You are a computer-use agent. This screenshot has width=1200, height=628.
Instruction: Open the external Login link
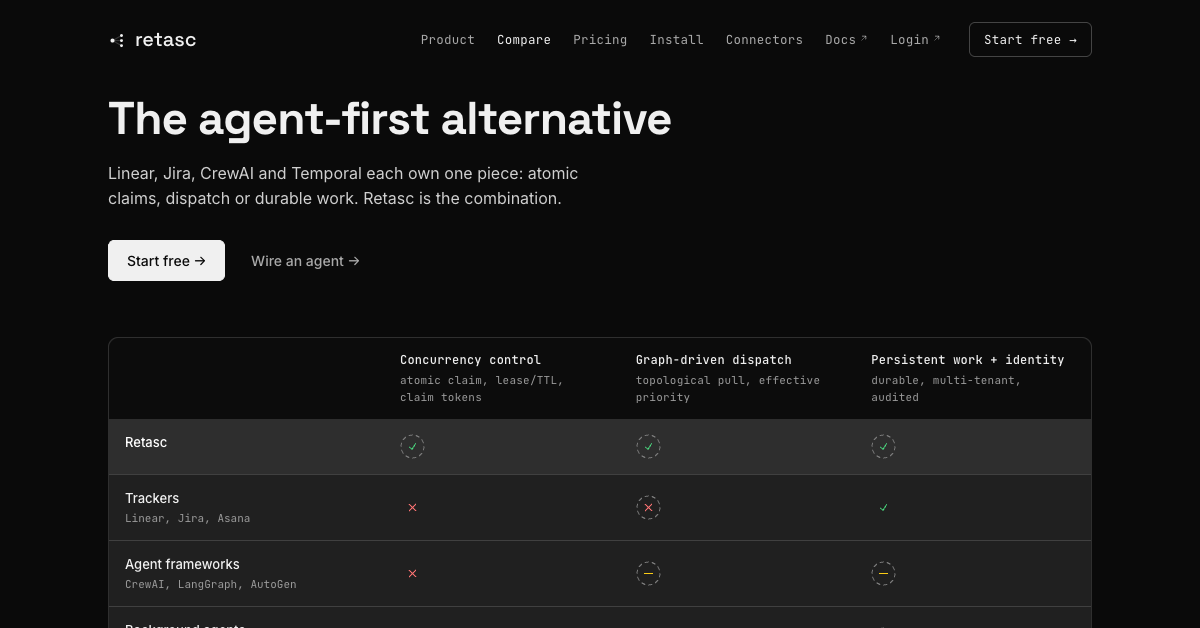click(x=915, y=40)
